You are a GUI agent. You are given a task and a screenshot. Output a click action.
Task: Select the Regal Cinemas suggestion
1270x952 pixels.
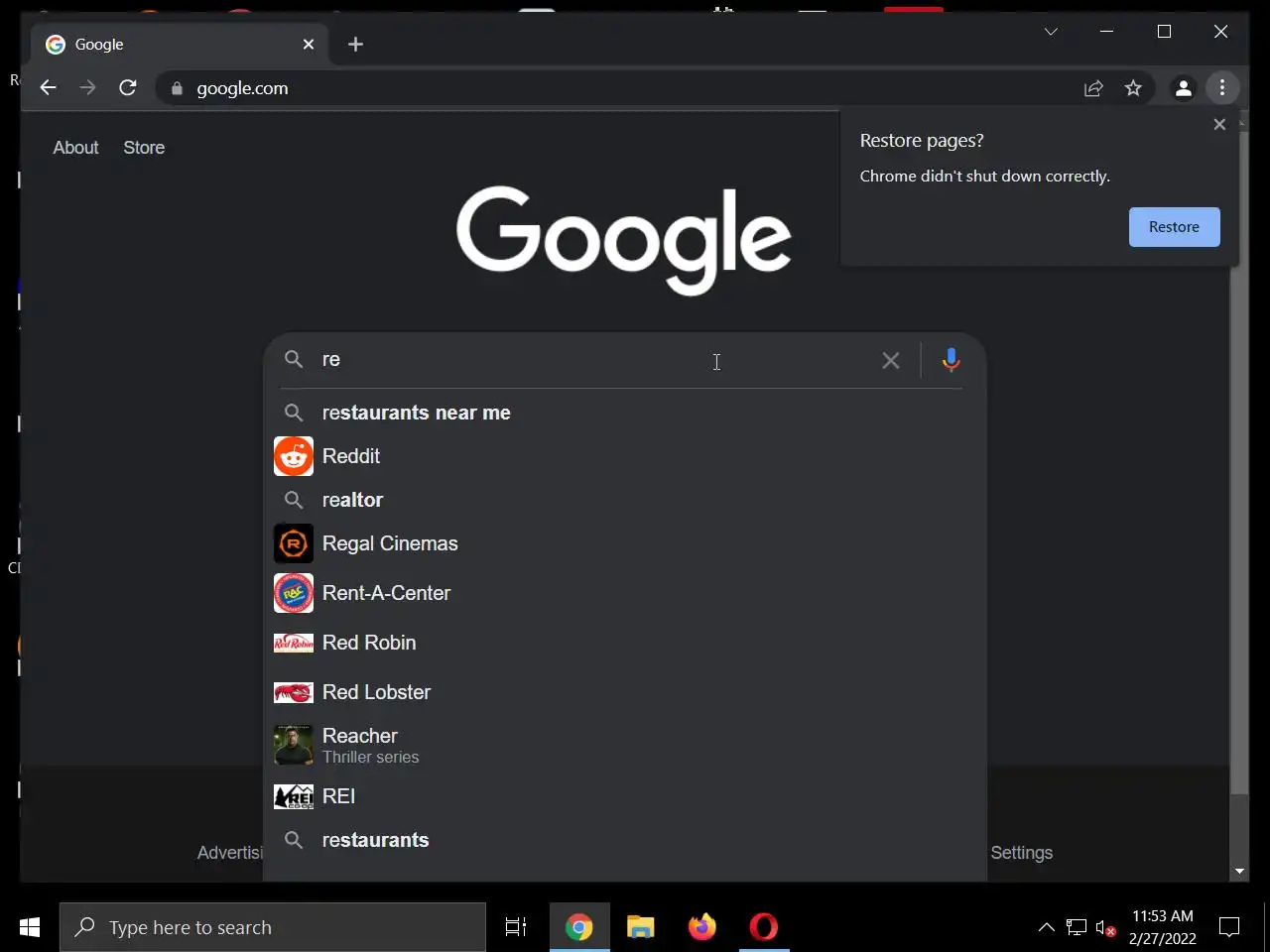(625, 543)
